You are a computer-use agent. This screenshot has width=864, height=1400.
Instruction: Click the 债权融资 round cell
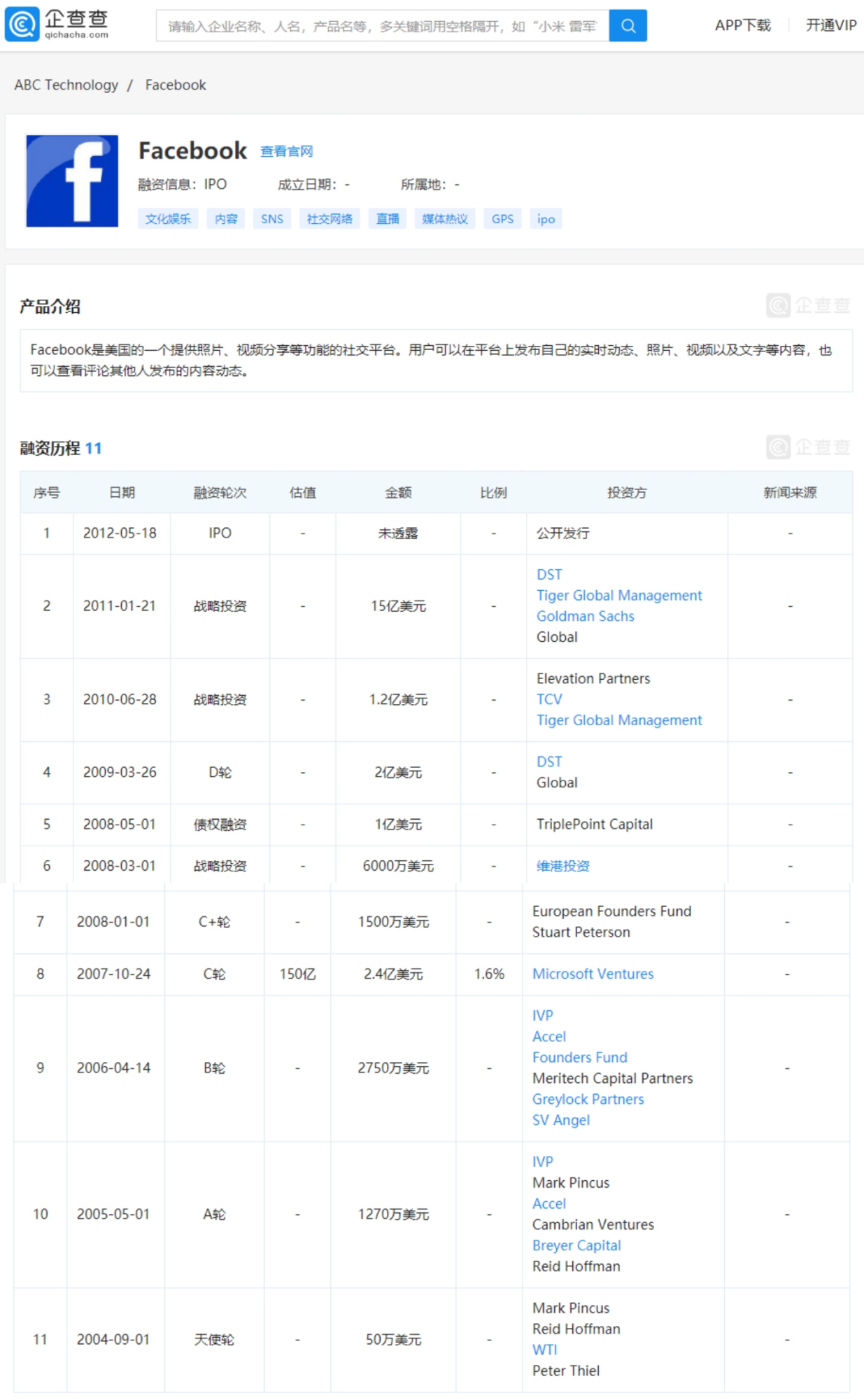pos(220,825)
